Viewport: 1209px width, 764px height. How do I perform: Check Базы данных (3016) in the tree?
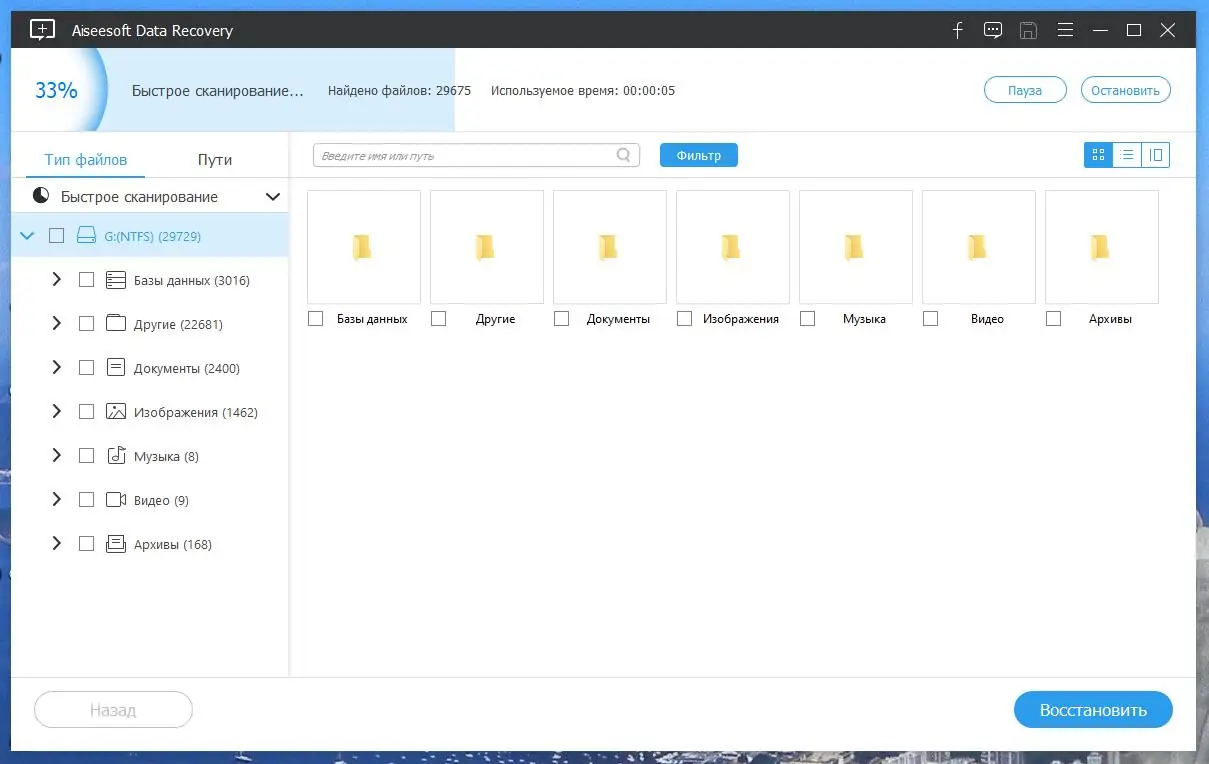click(x=86, y=280)
